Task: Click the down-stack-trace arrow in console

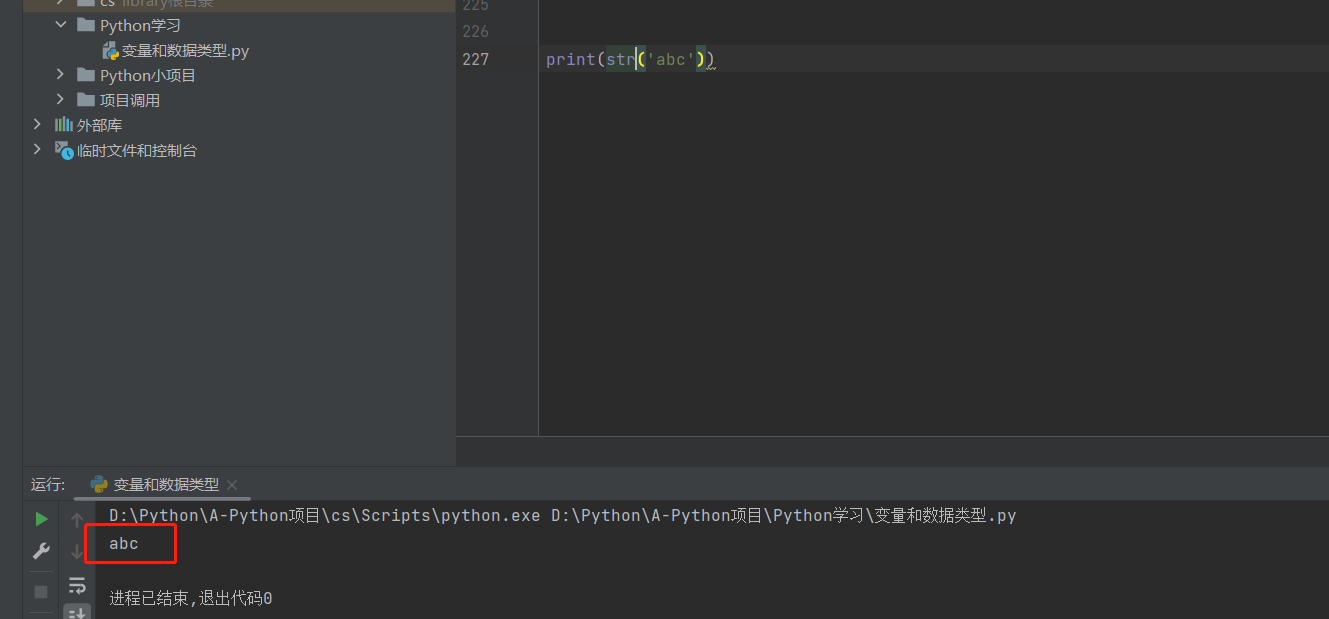Action: tap(77, 552)
